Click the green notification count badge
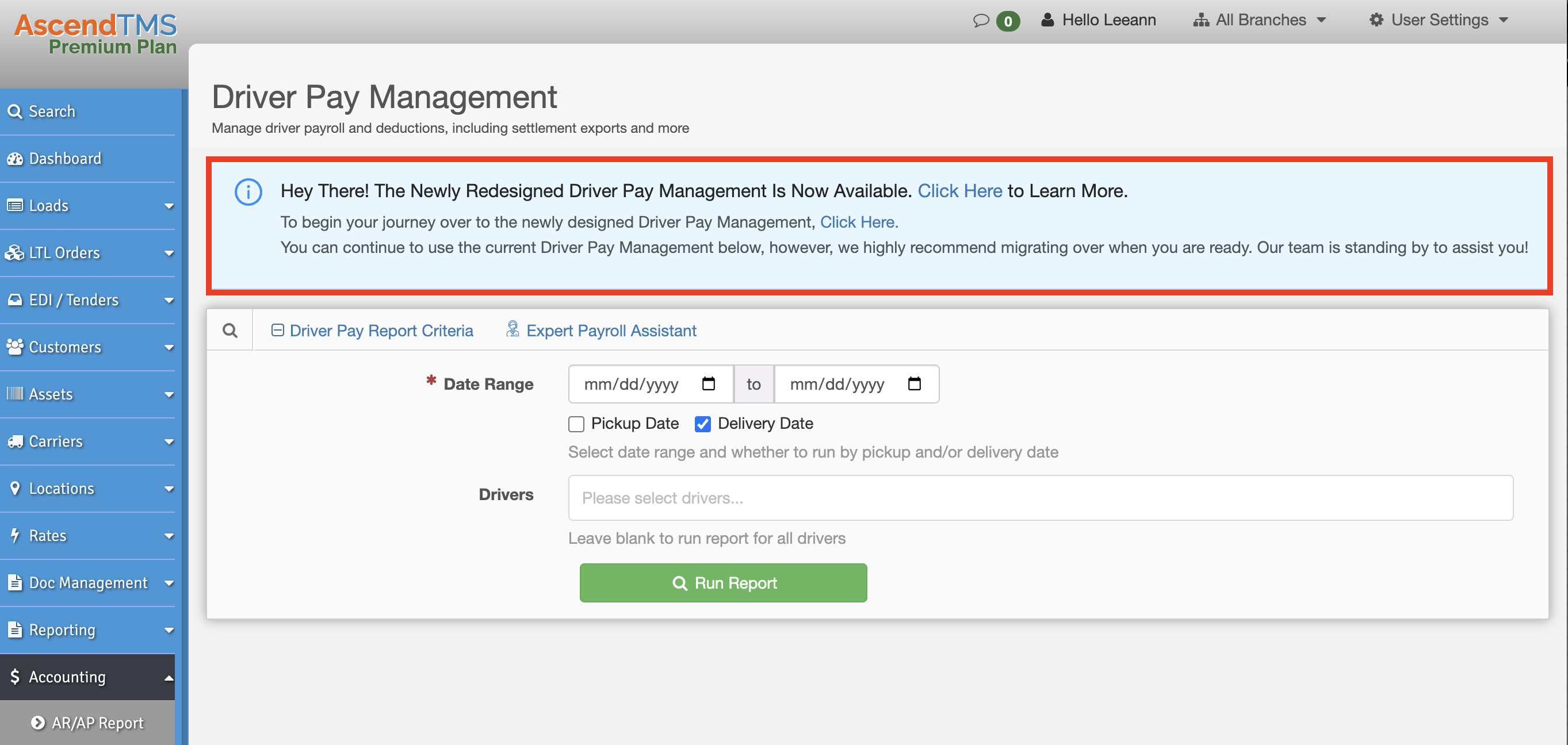 pyautogui.click(x=1007, y=21)
